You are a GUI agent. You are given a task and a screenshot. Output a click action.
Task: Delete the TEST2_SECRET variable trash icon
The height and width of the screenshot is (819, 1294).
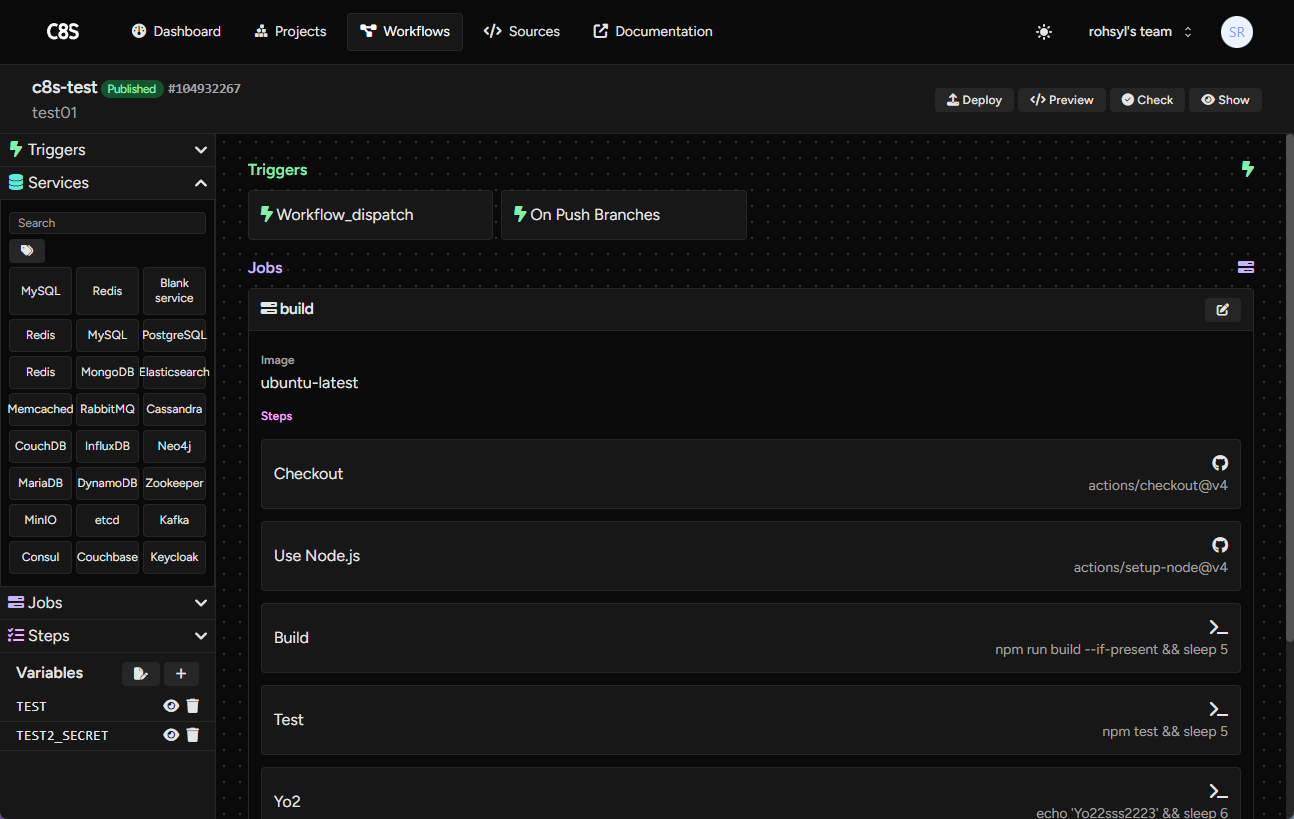(x=193, y=735)
